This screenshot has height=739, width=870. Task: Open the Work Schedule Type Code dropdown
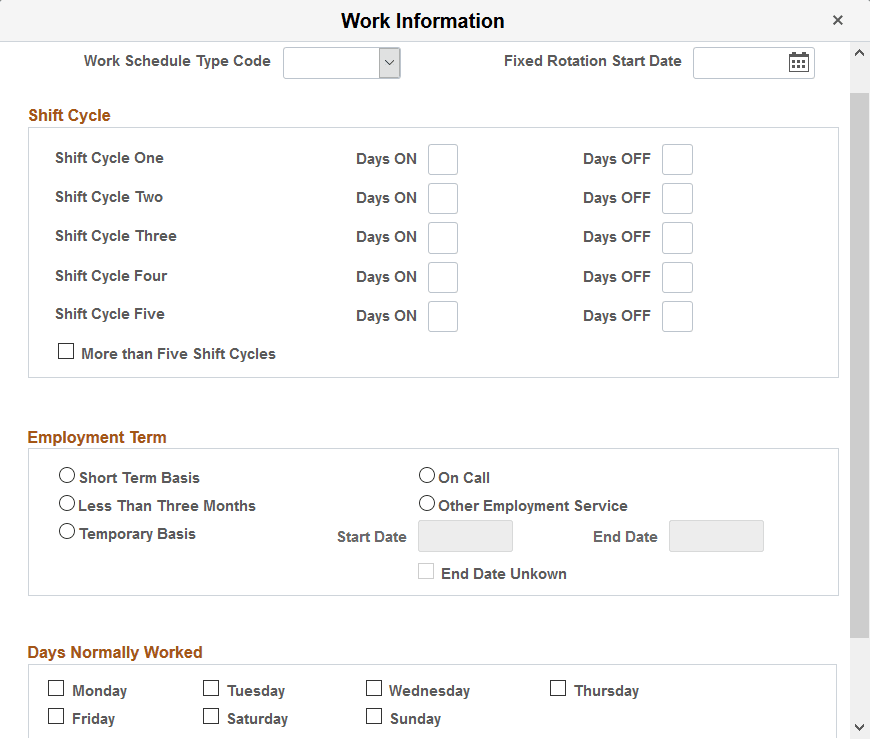pyautogui.click(x=388, y=62)
